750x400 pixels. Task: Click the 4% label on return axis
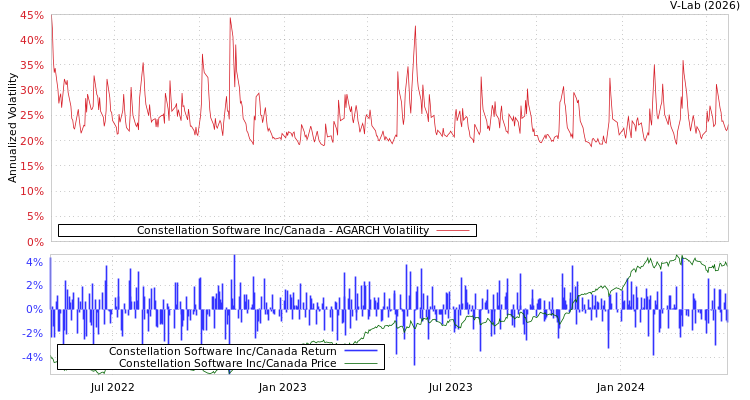coord(35,262)
